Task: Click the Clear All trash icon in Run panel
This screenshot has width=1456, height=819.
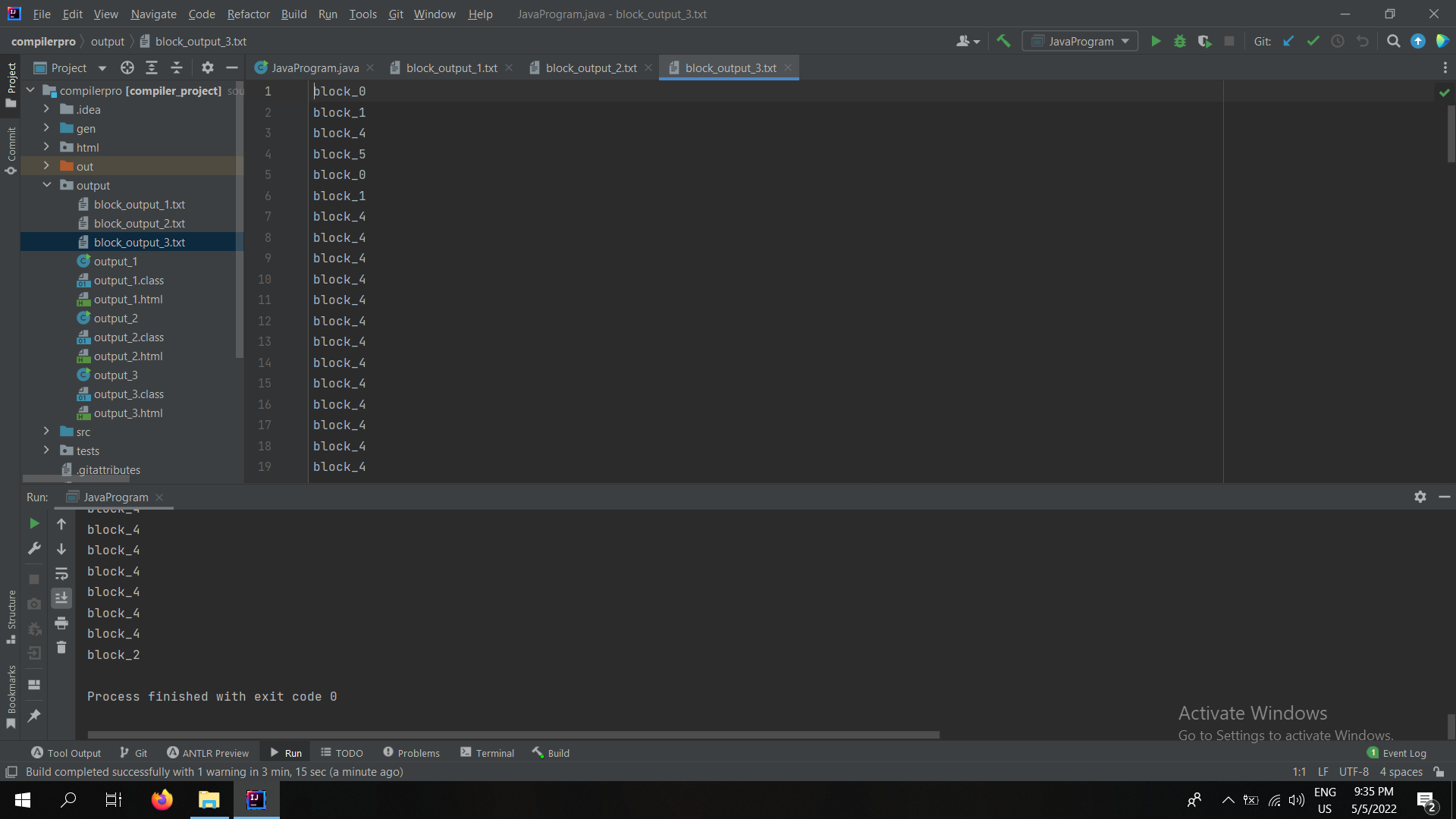Action: [61, 648]
